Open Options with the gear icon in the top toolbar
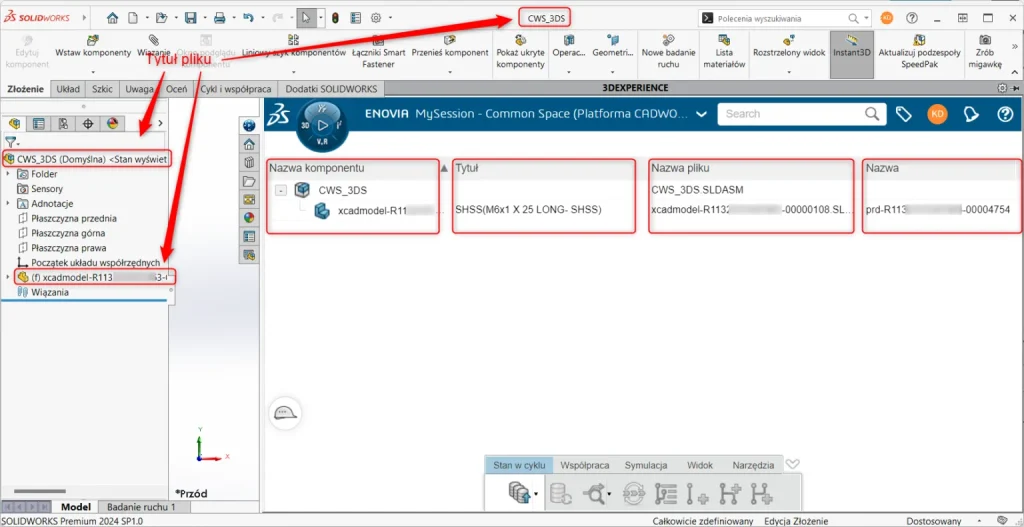1024x527 pixels. 376,18
